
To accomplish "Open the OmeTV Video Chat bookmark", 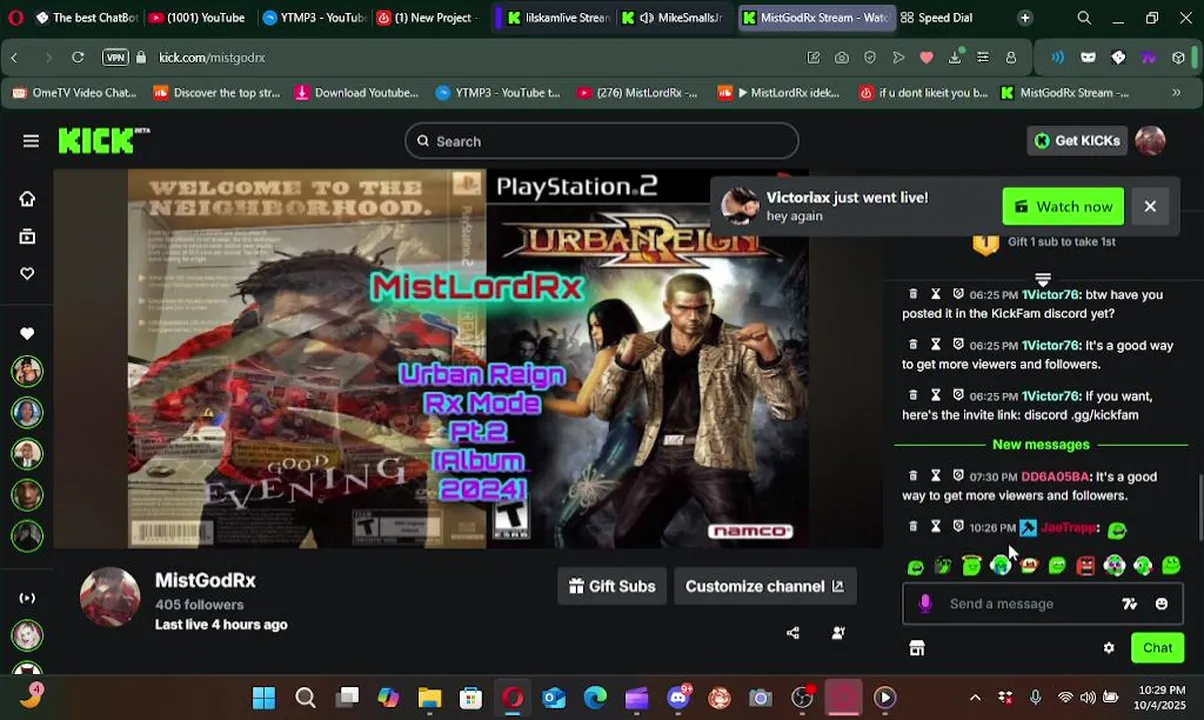I will [75, 93].
